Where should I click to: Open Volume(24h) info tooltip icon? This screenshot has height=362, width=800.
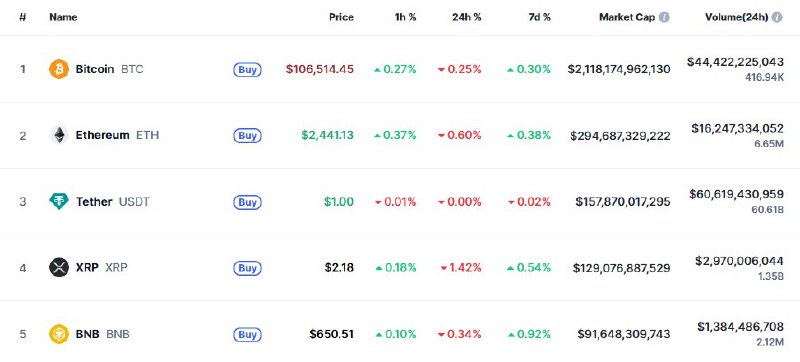click(x=777, y=17)
